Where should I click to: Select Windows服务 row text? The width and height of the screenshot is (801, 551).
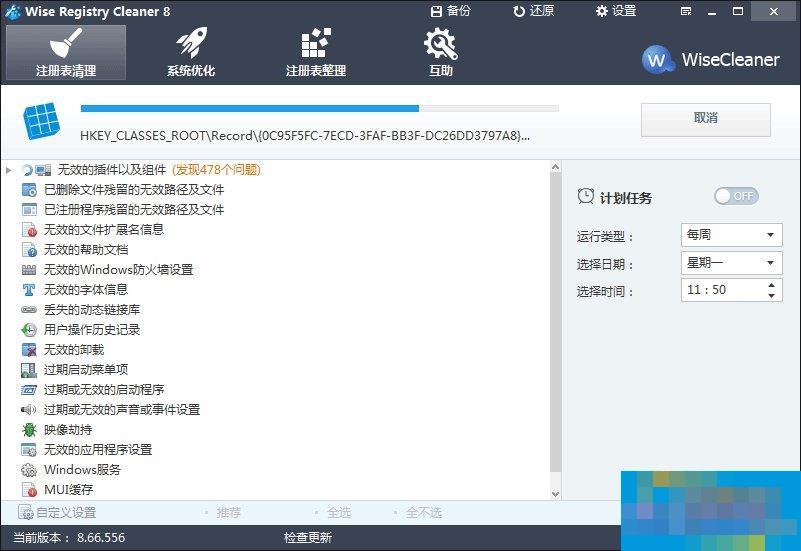click(82, 470)
